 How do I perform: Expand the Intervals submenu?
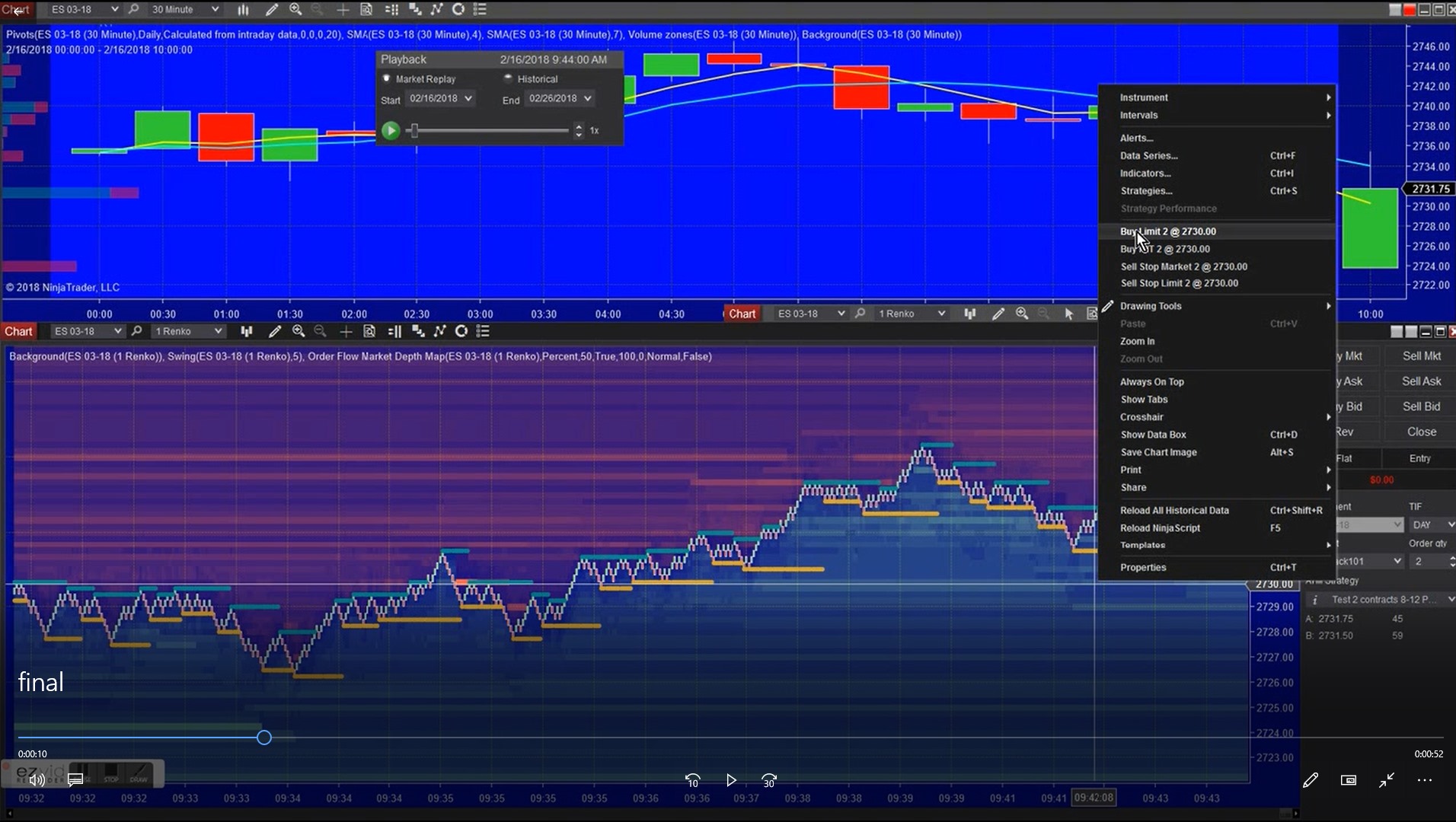1216,115
